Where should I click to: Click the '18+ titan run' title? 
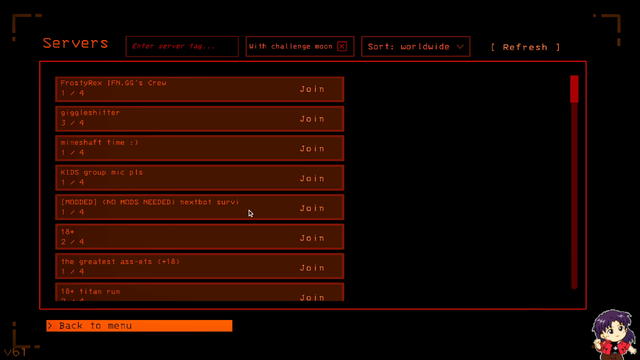point(91,291)
